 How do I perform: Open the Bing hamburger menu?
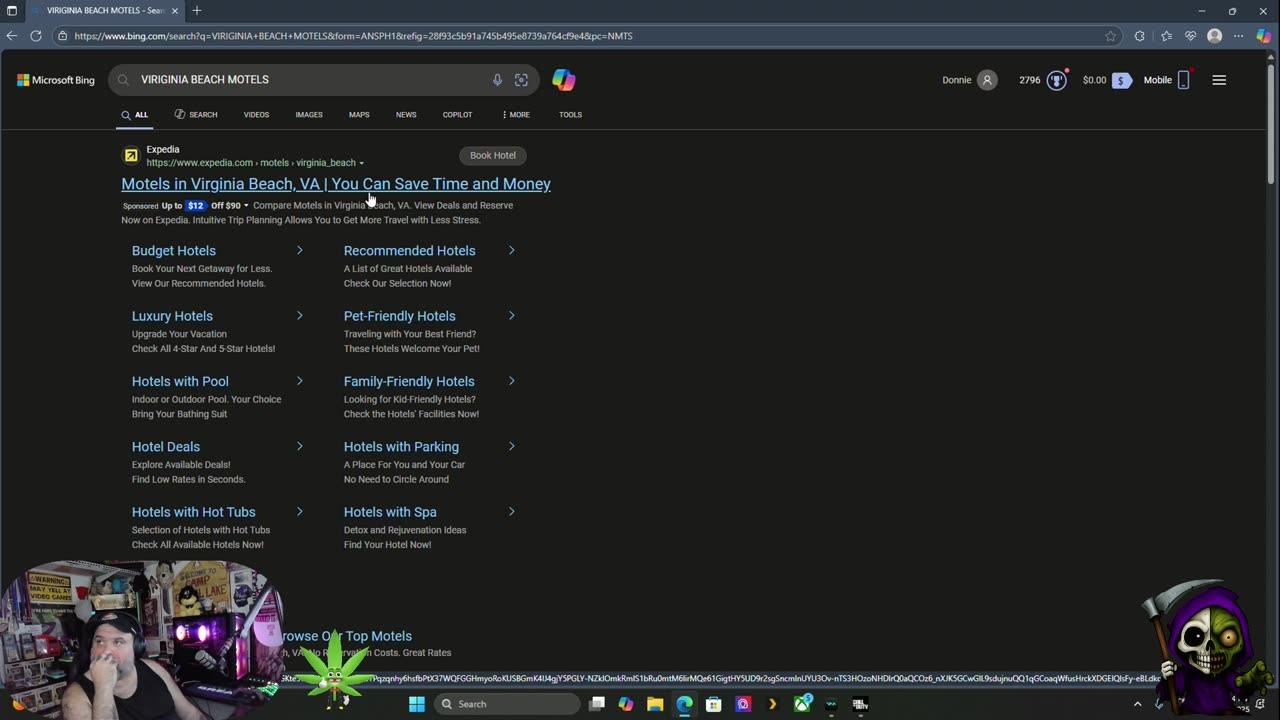[1219, 80]
